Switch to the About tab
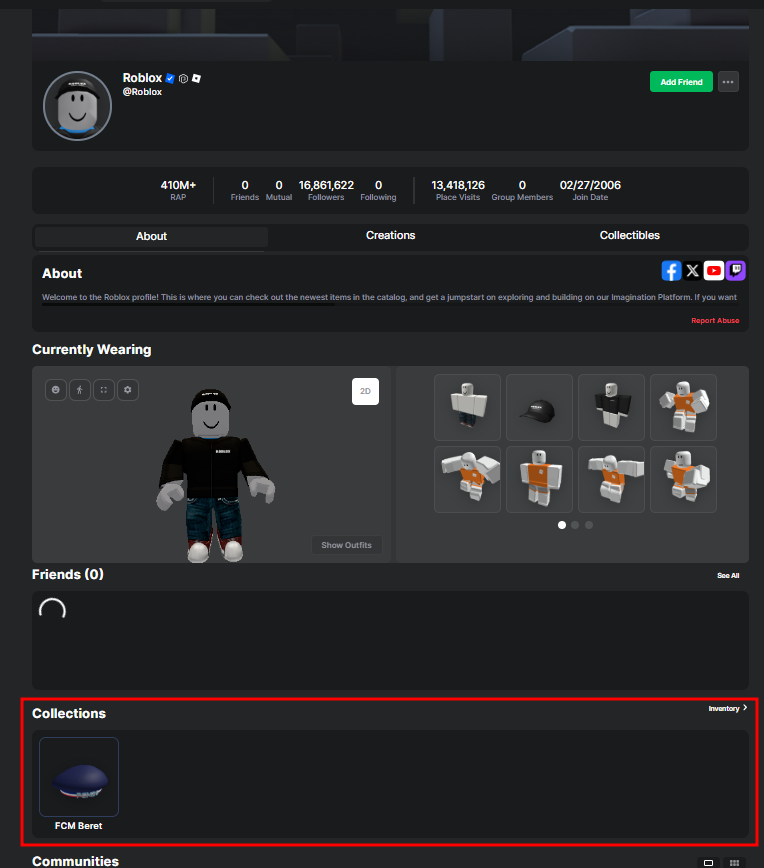 coord(151,236)
